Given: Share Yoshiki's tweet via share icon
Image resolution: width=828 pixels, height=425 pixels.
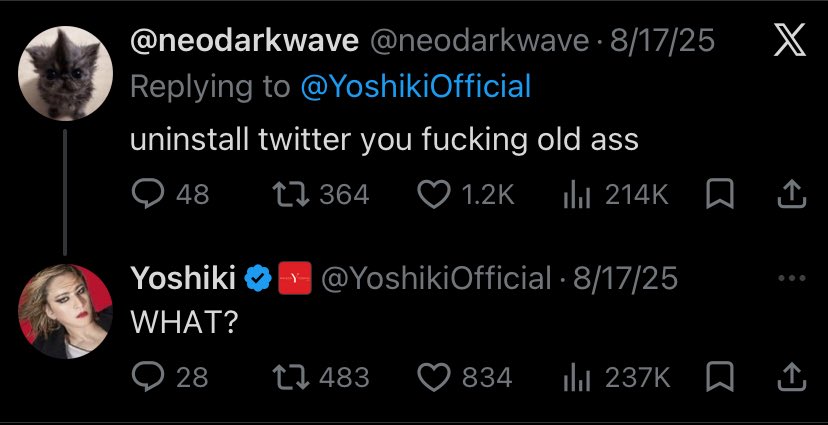Looking at the screenshot, I should pos(792,377).
